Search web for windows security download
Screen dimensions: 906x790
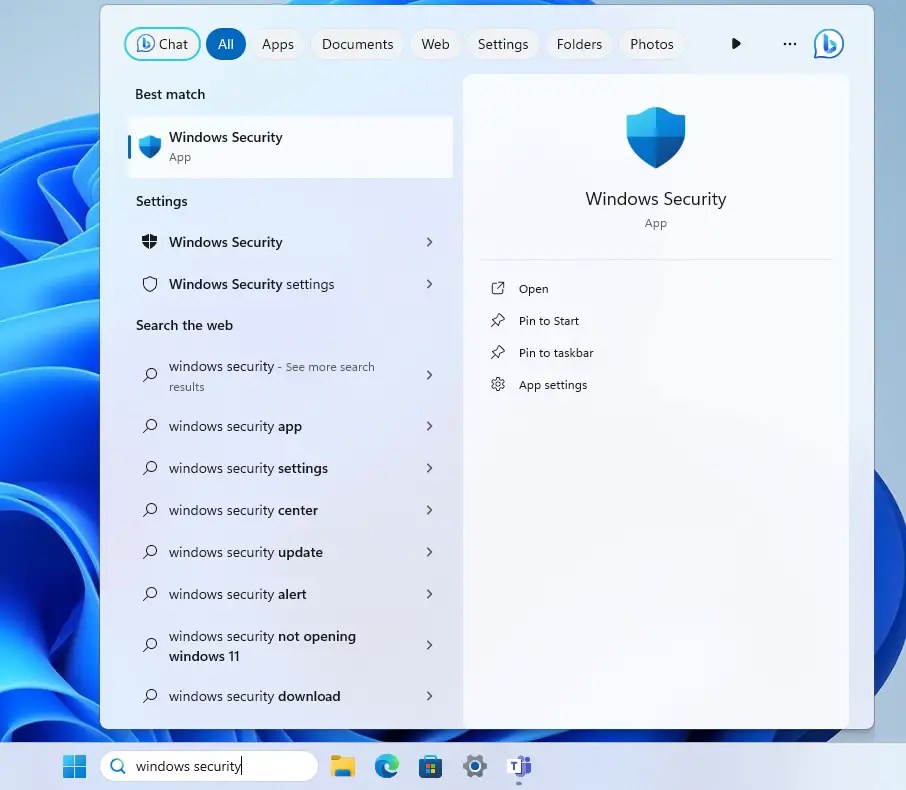pyautogui.click(x=291, y=696)
